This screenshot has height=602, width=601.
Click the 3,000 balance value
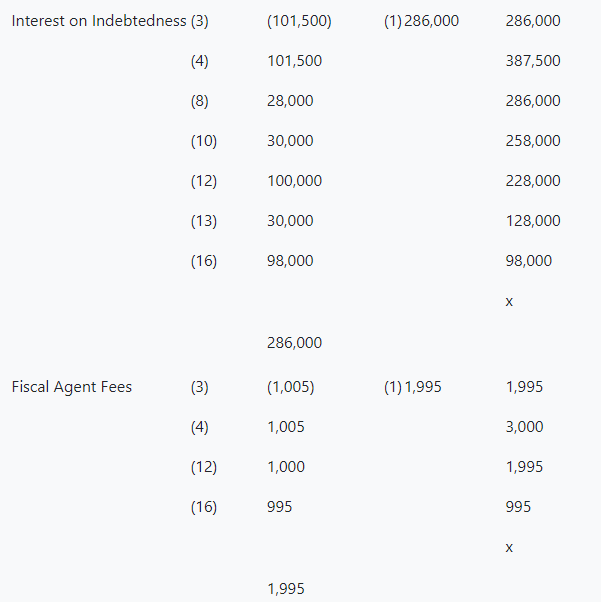[x=525, y=427]
